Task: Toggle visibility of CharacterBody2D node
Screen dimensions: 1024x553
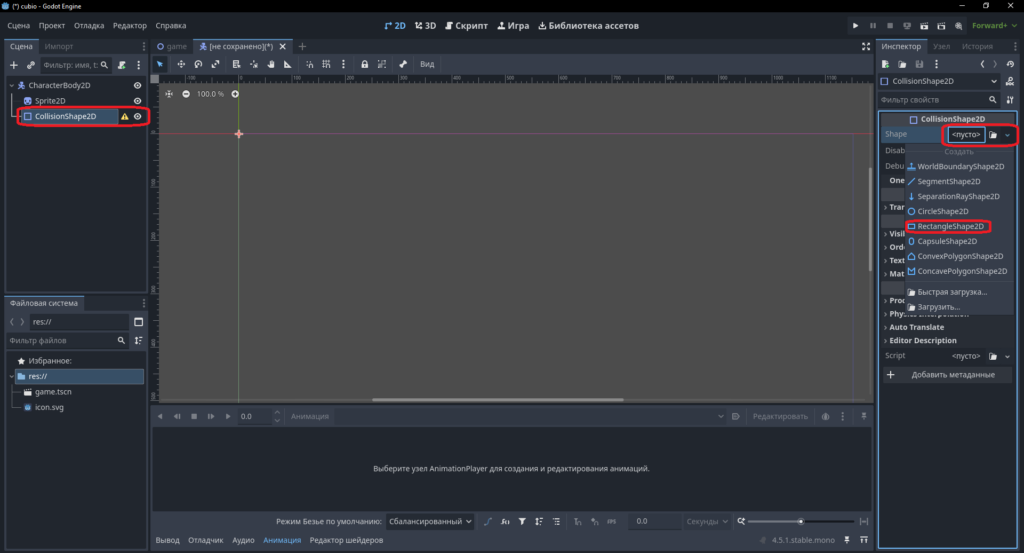Action: coord(137,86)
